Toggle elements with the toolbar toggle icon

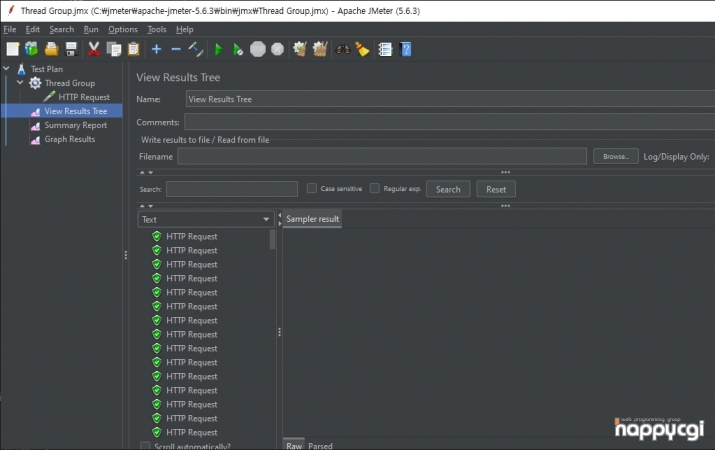click(196, 49)
